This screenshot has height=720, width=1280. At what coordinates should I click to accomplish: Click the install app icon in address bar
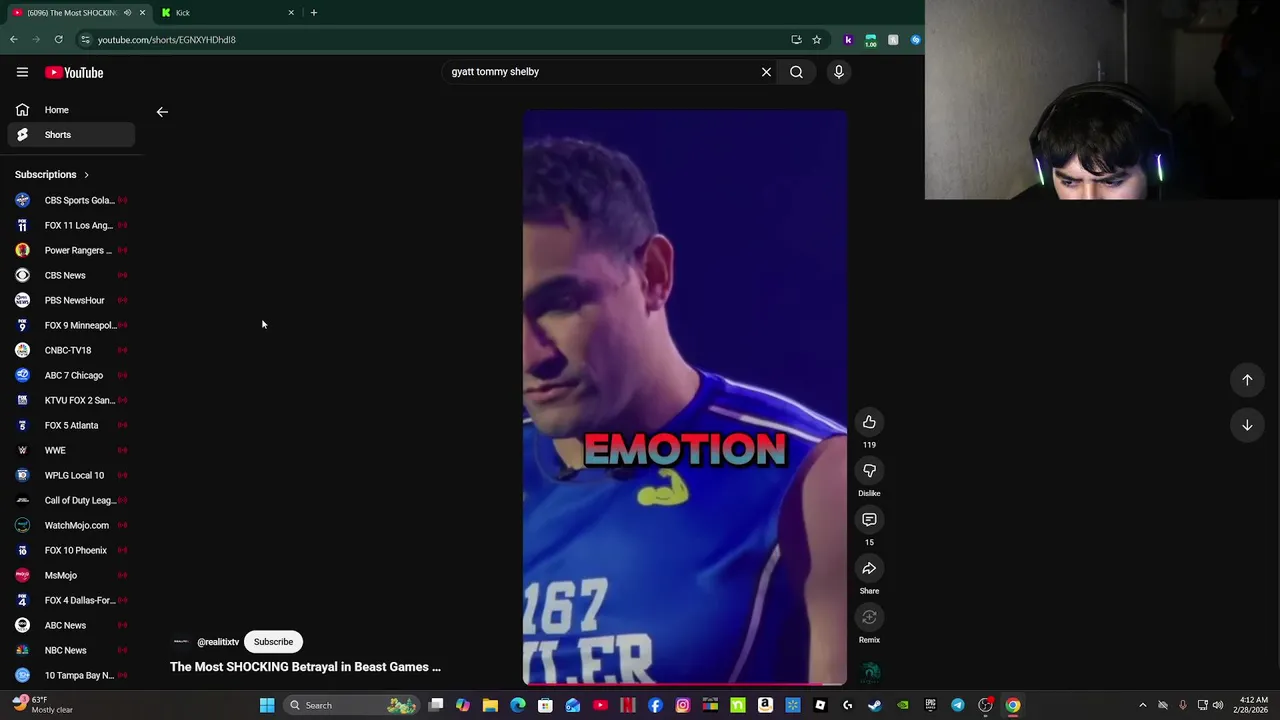click(796, 40)
